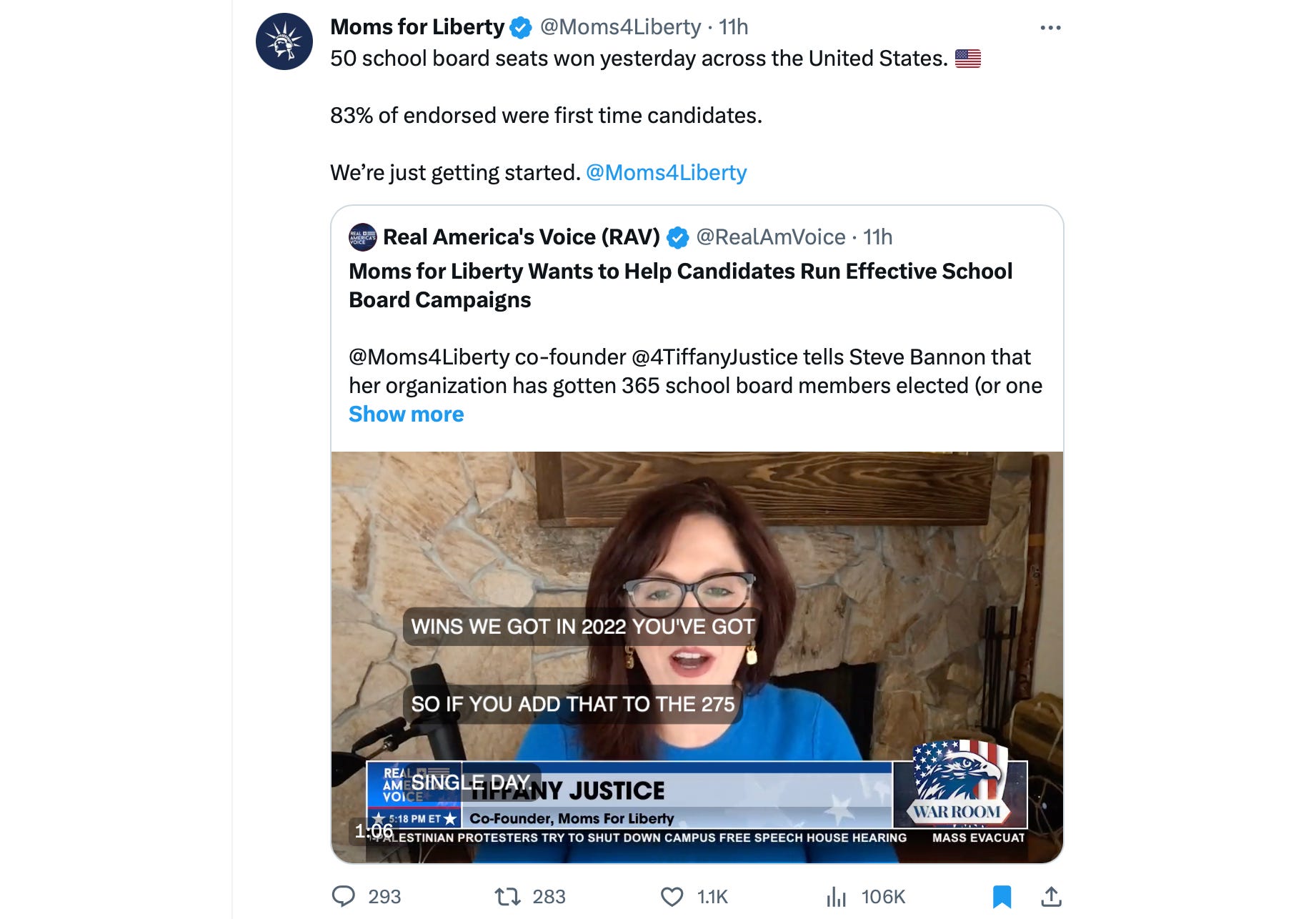Open the @Moms4Liberty mention link

(666, 172)
